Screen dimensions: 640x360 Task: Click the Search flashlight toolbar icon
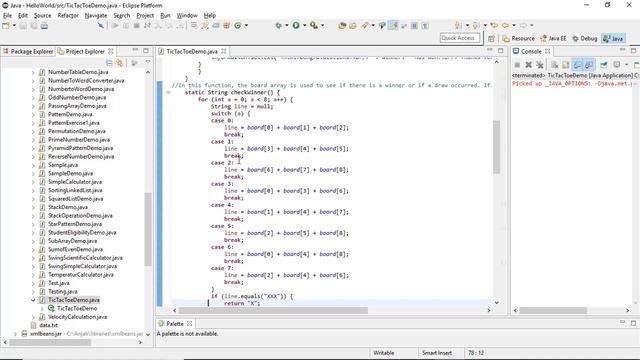364,26
